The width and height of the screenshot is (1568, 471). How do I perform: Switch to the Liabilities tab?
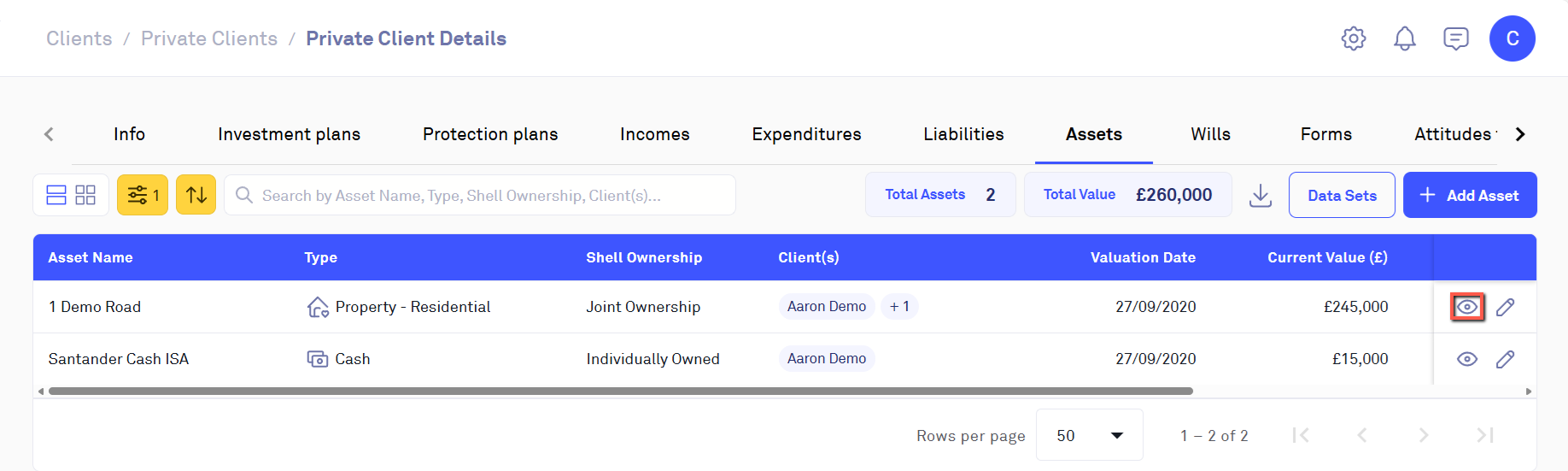[963, 134]
